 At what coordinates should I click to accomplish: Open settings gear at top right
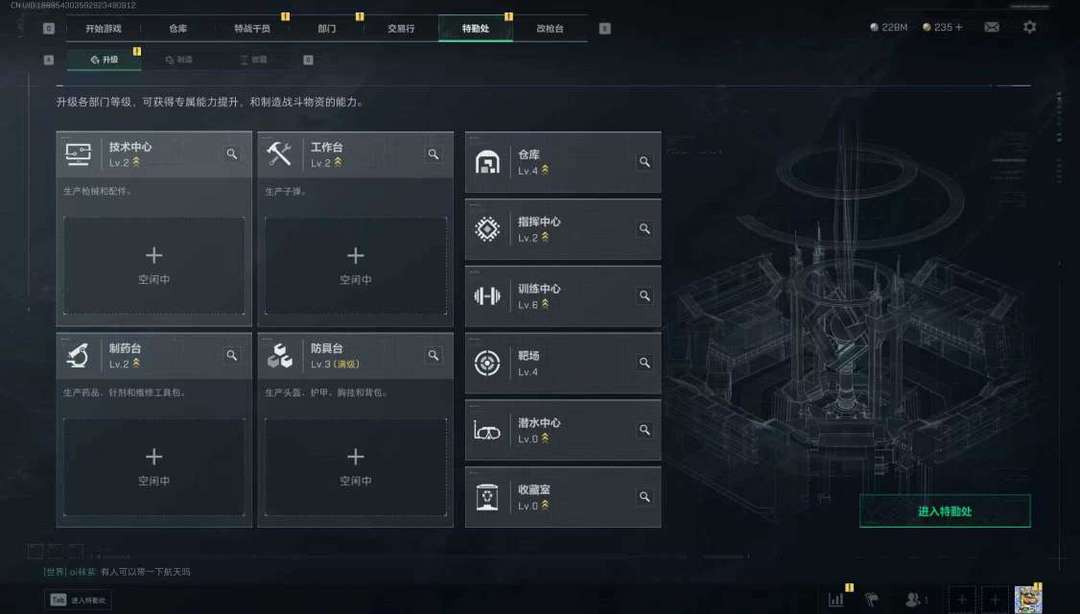tap(1029, 27)
